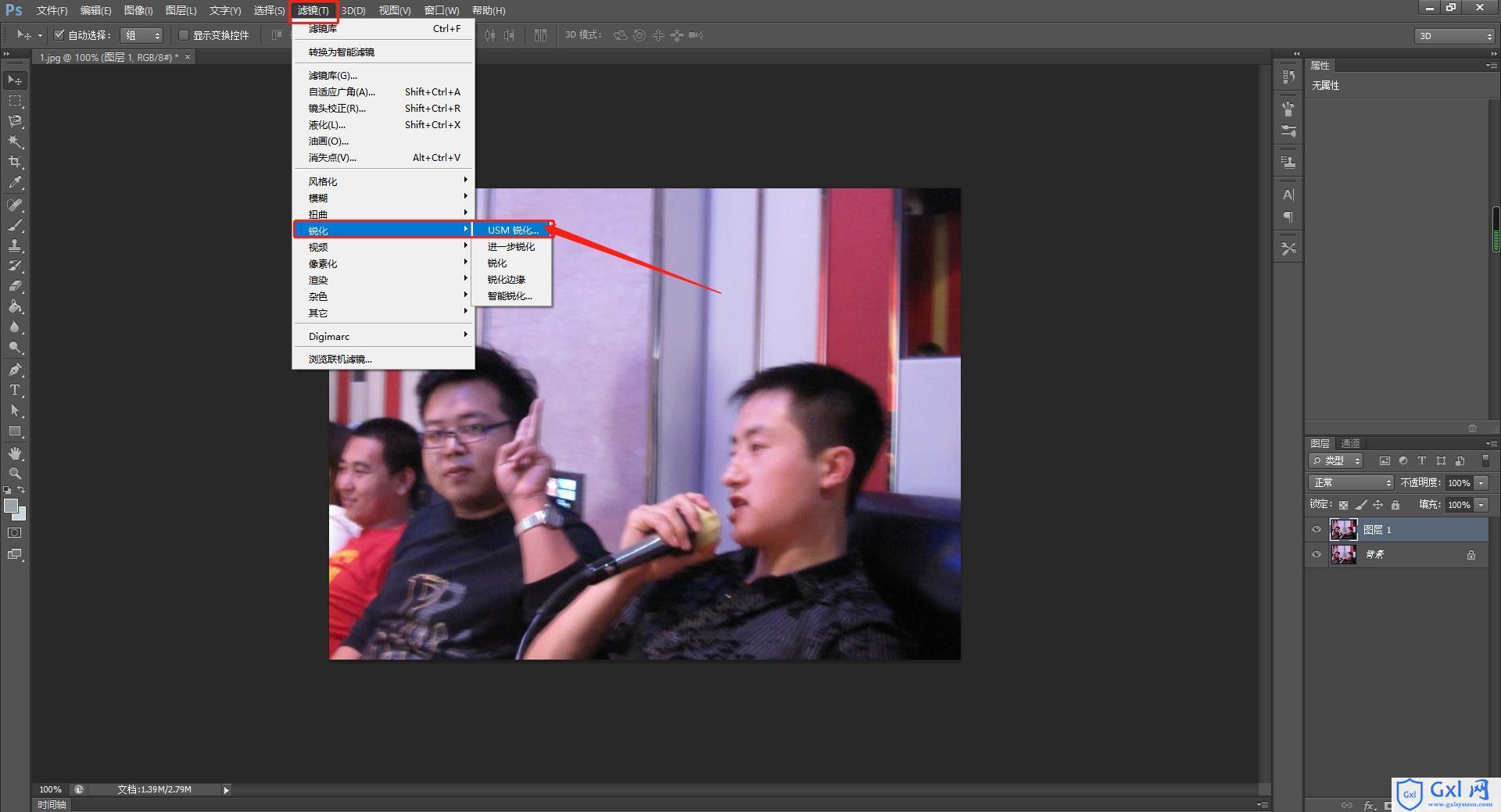Toggle Quick Mask mode icon
Viewport: 1501px width, 812px height.
click(x=15, y=533)
